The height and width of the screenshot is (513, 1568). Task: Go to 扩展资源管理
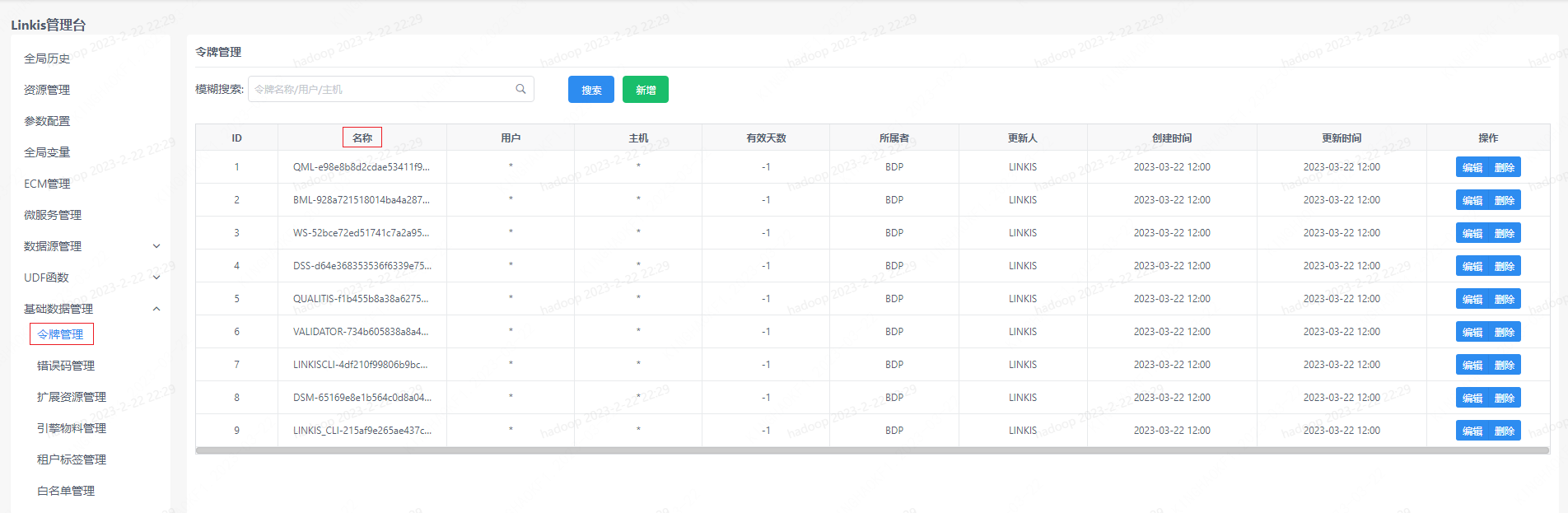[x=72, y=397]
